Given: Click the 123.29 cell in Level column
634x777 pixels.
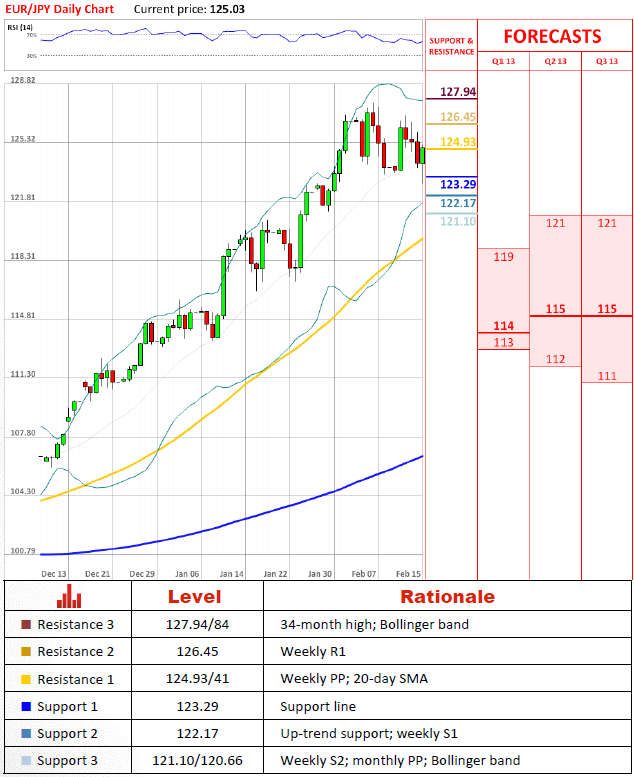Looking at the screenshot, I should (197, 706).
